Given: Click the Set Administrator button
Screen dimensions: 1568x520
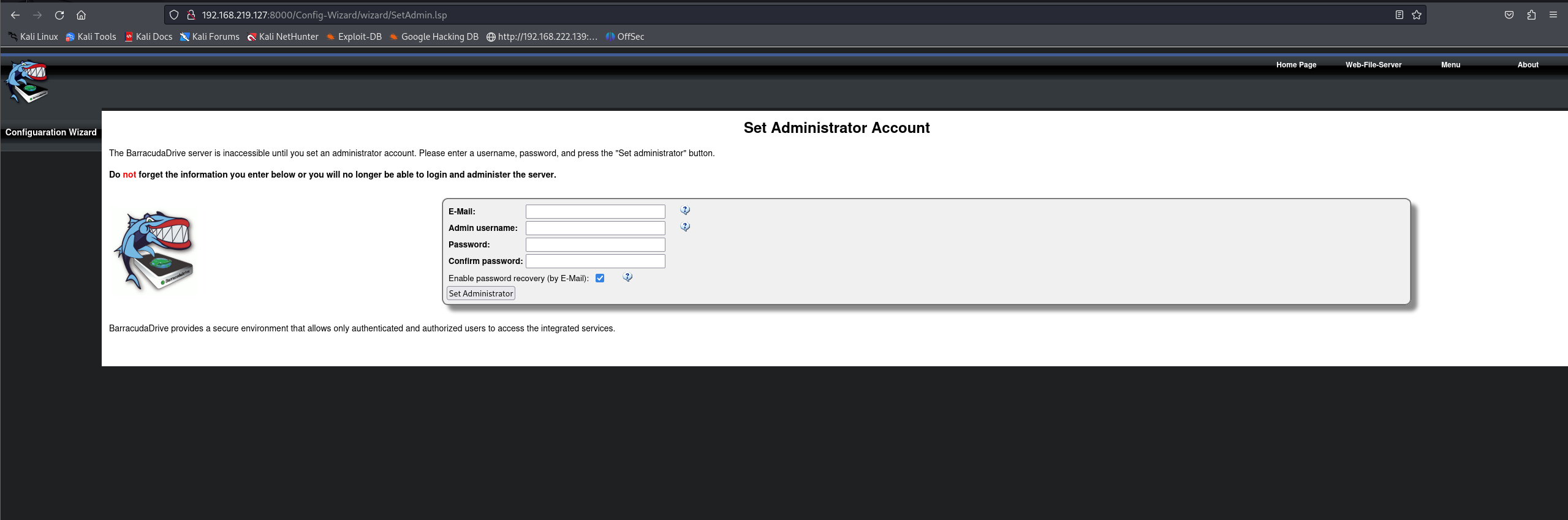Looking at the screenshot, I should click(481, 293).
